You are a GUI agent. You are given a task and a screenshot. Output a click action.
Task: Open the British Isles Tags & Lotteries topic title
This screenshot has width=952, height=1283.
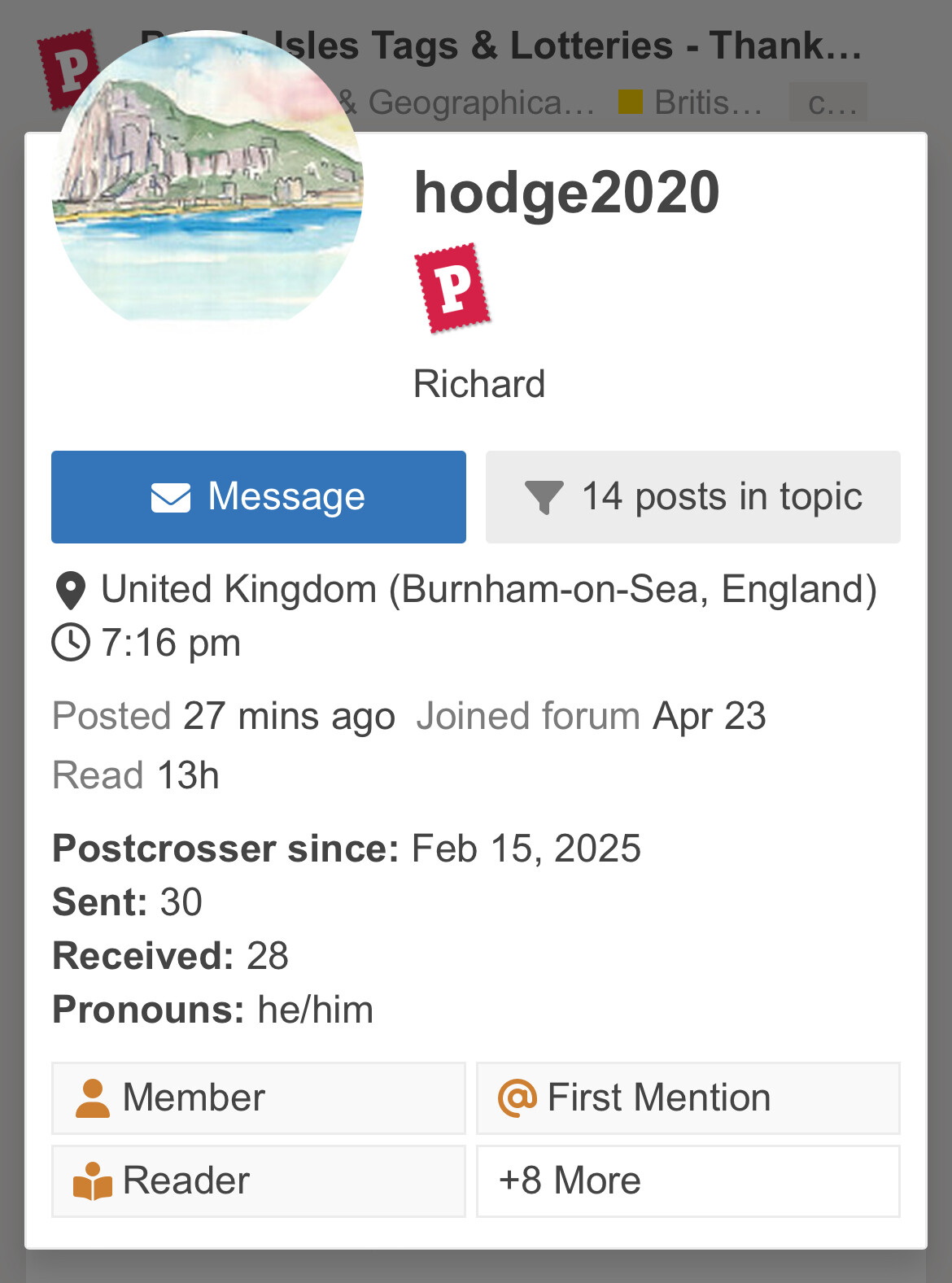coord(500,46)
